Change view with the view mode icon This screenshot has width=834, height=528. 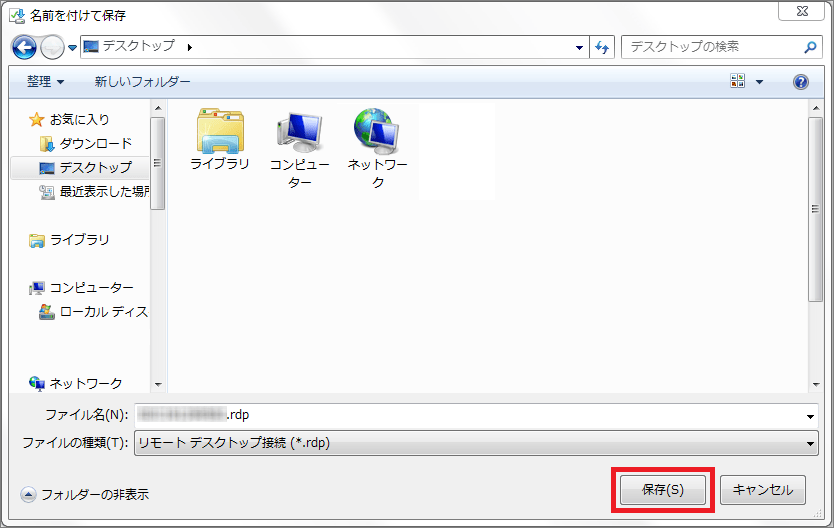point(738,82)
